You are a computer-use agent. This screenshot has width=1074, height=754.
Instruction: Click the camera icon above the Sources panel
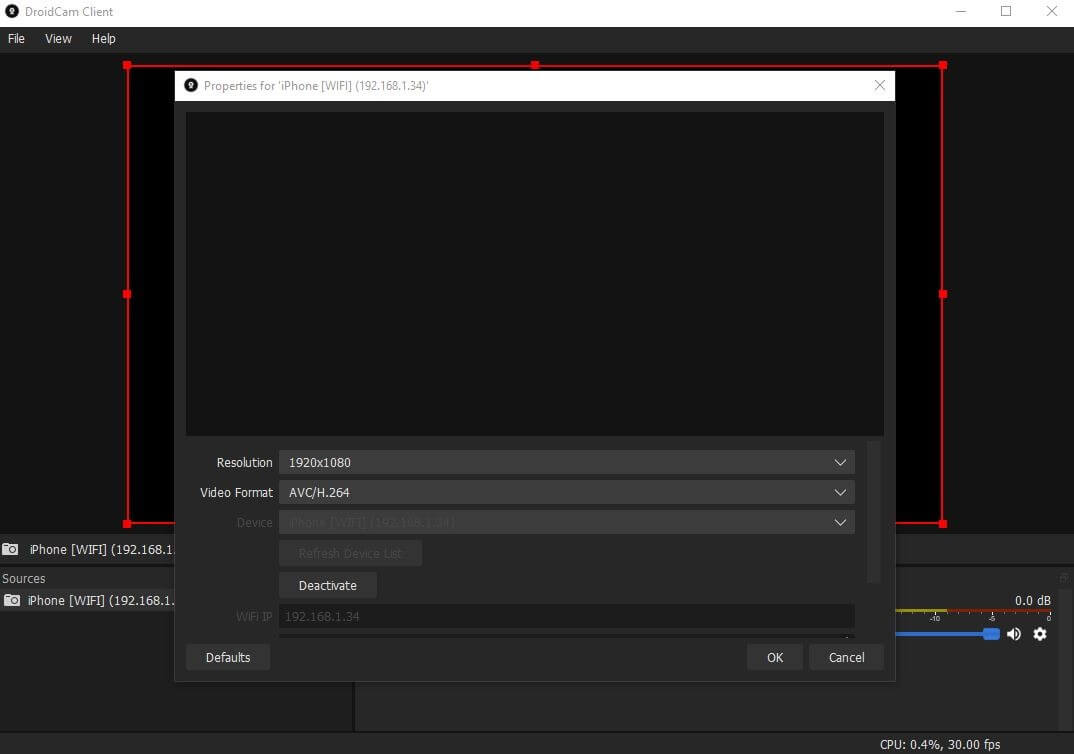click(10, 549)
